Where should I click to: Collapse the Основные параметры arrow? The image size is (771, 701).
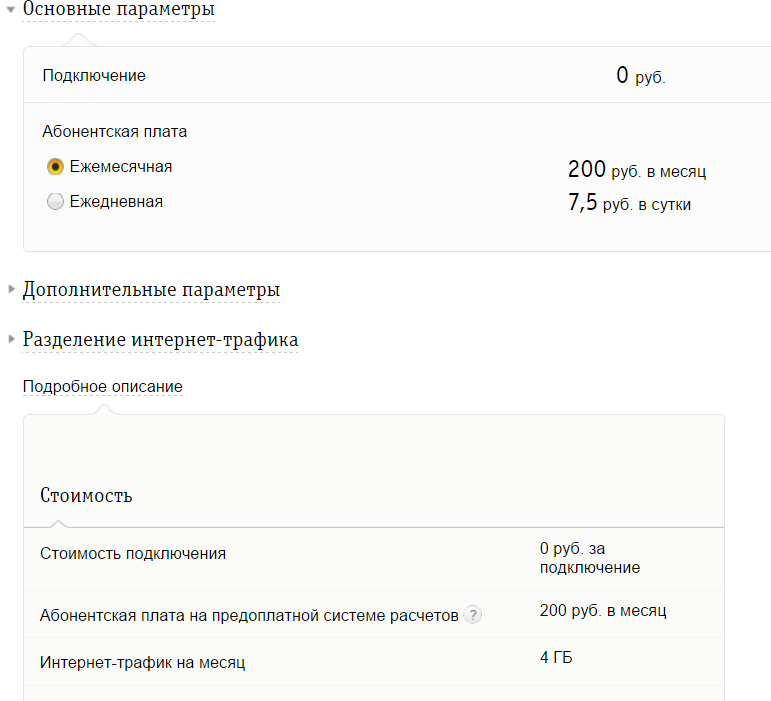[11, 9]
